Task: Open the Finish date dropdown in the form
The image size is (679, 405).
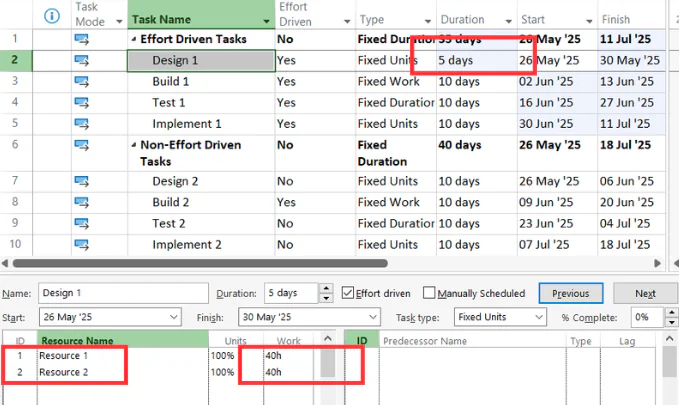Action: (x=373, y=317)
